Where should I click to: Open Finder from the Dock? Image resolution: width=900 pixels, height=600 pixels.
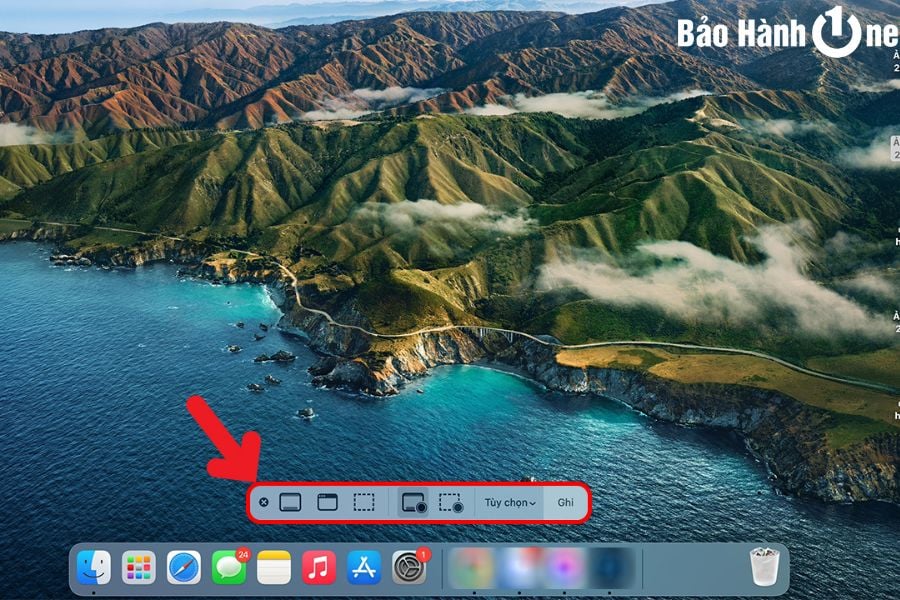pos(94,568)
